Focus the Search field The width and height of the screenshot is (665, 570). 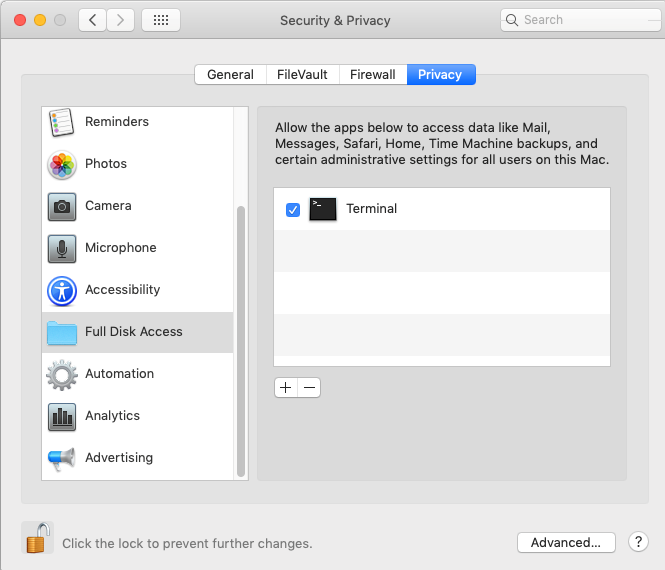[581, 20]
